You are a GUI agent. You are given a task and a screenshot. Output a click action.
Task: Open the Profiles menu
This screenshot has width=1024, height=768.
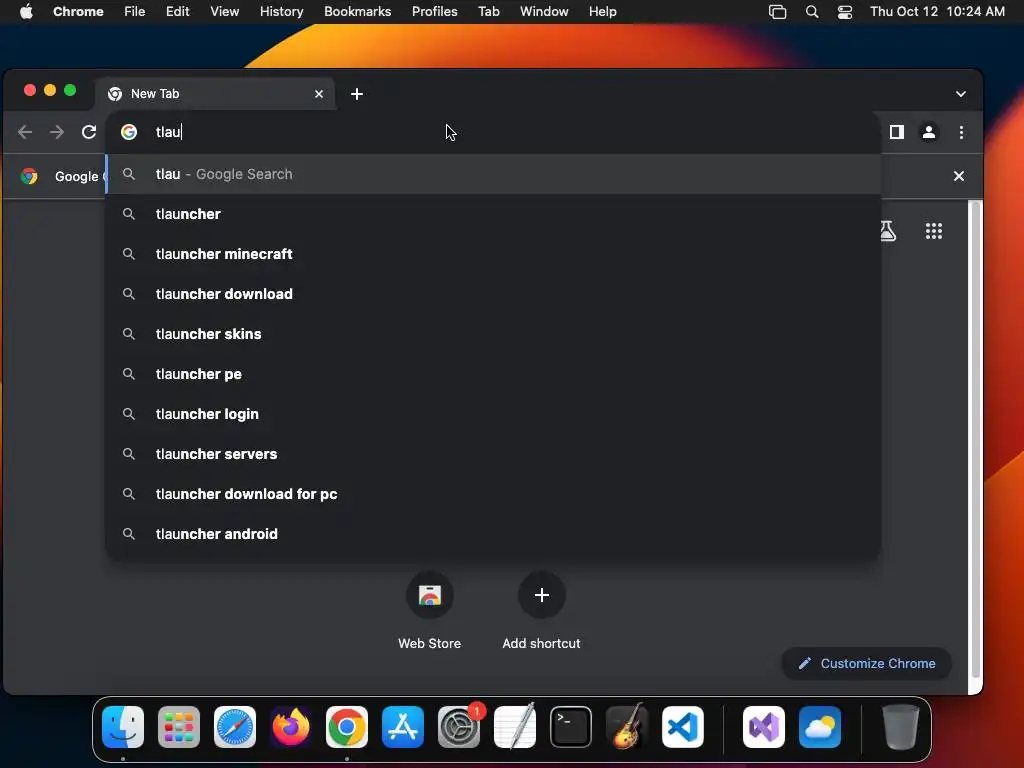(434, 12)
